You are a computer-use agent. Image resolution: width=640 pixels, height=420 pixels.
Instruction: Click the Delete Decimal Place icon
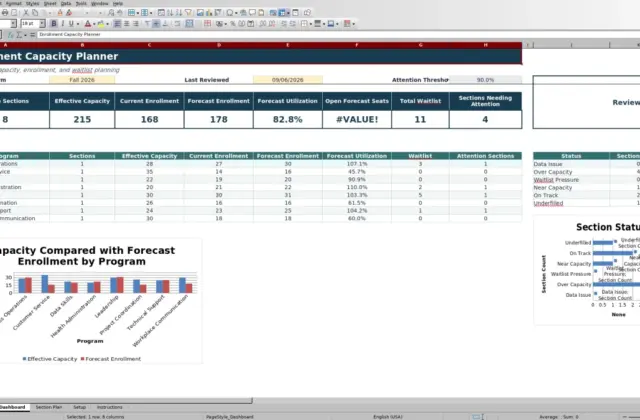coord(271,24)
